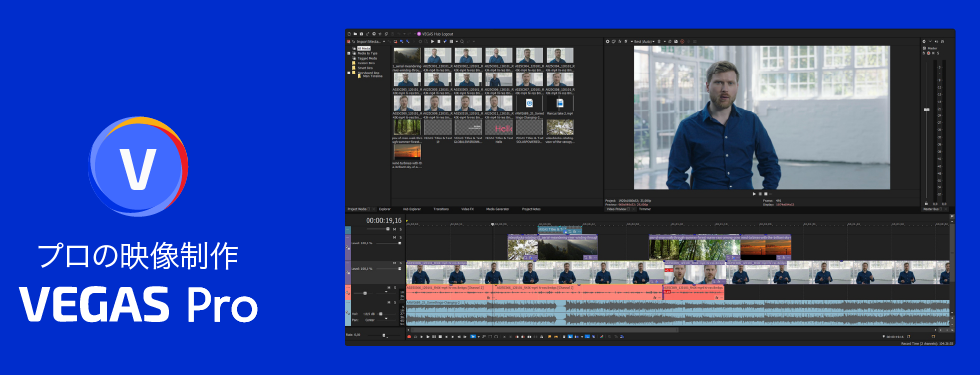980x375 pixels.
Task: Open the Video FX tab
Action: click(468, 209)
